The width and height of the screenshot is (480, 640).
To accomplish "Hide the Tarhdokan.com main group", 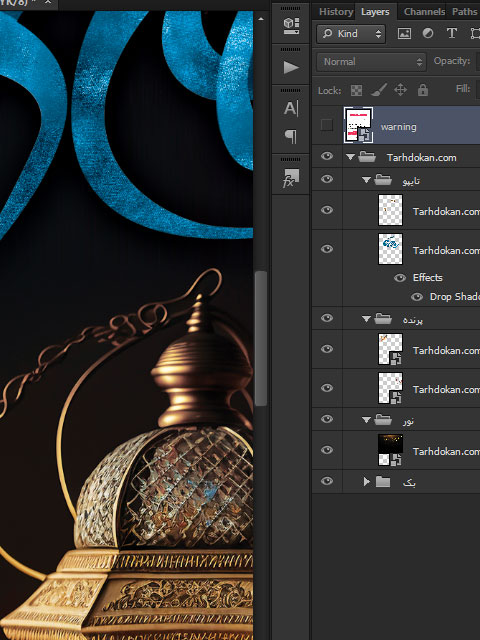I will click(x=327, y=156).
